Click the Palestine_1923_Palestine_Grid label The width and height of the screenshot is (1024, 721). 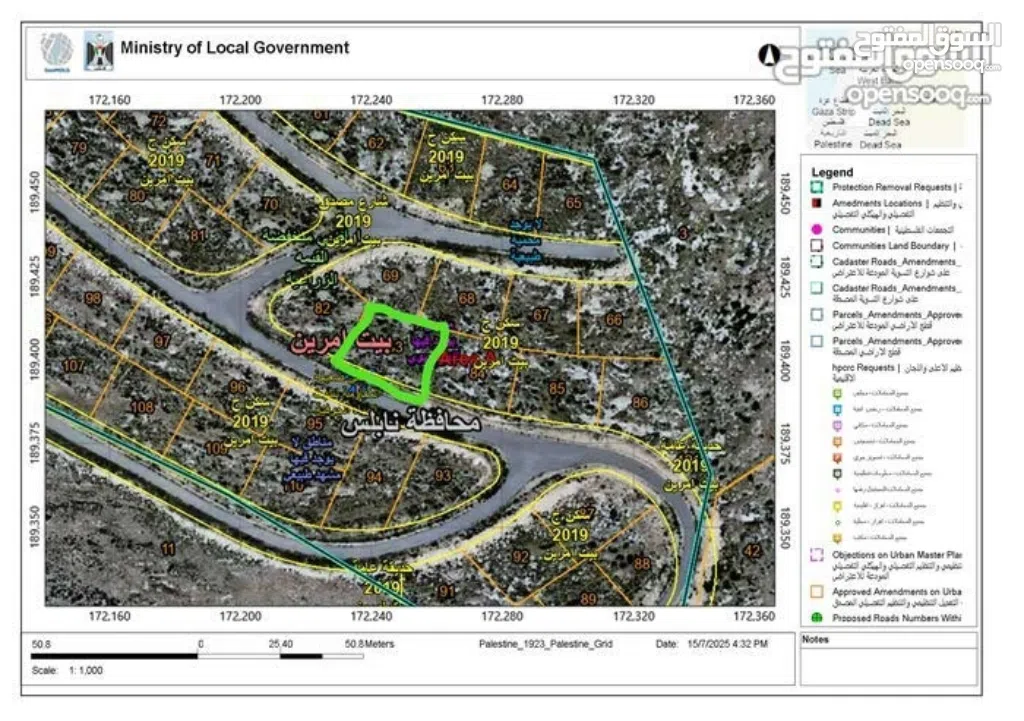pos(545,644)
